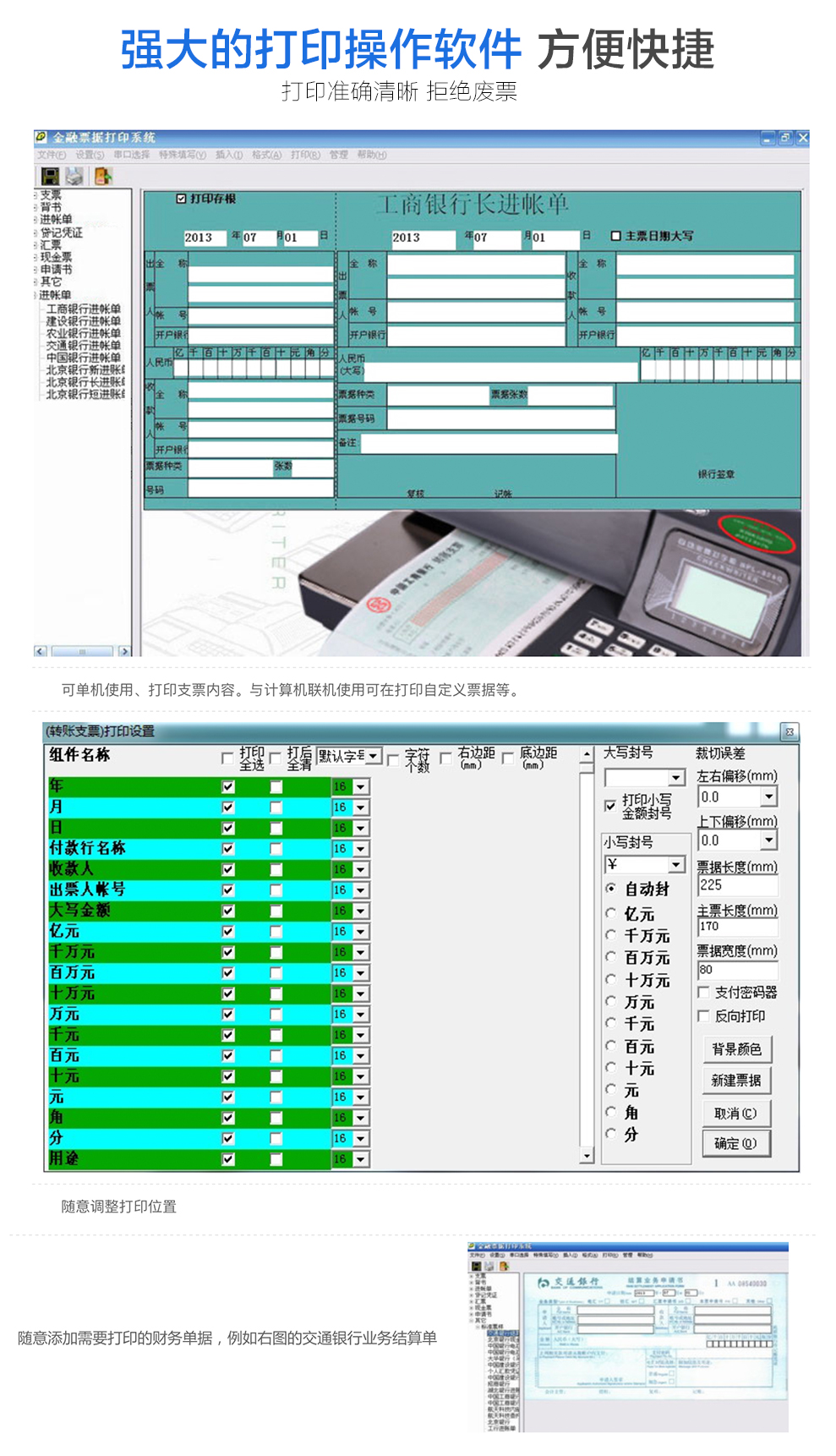Close the 打印设置 dialog with X icon
Viewport: 836px width, 1456px height.
tap(789, 731)
